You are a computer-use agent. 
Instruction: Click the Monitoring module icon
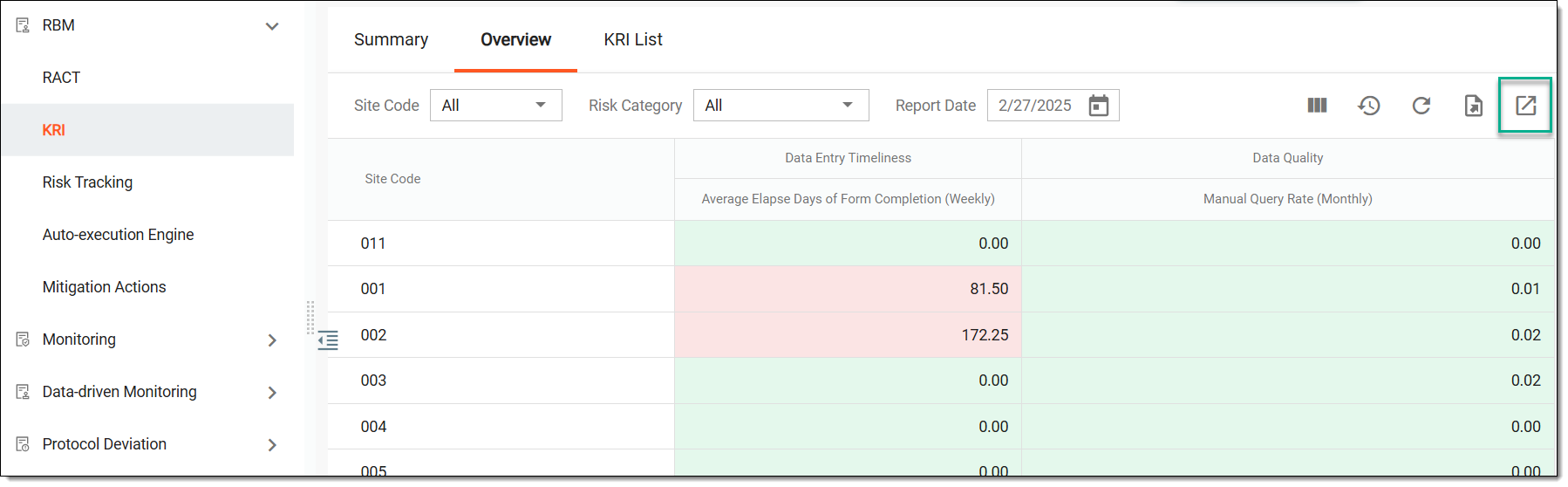(23, 340)
